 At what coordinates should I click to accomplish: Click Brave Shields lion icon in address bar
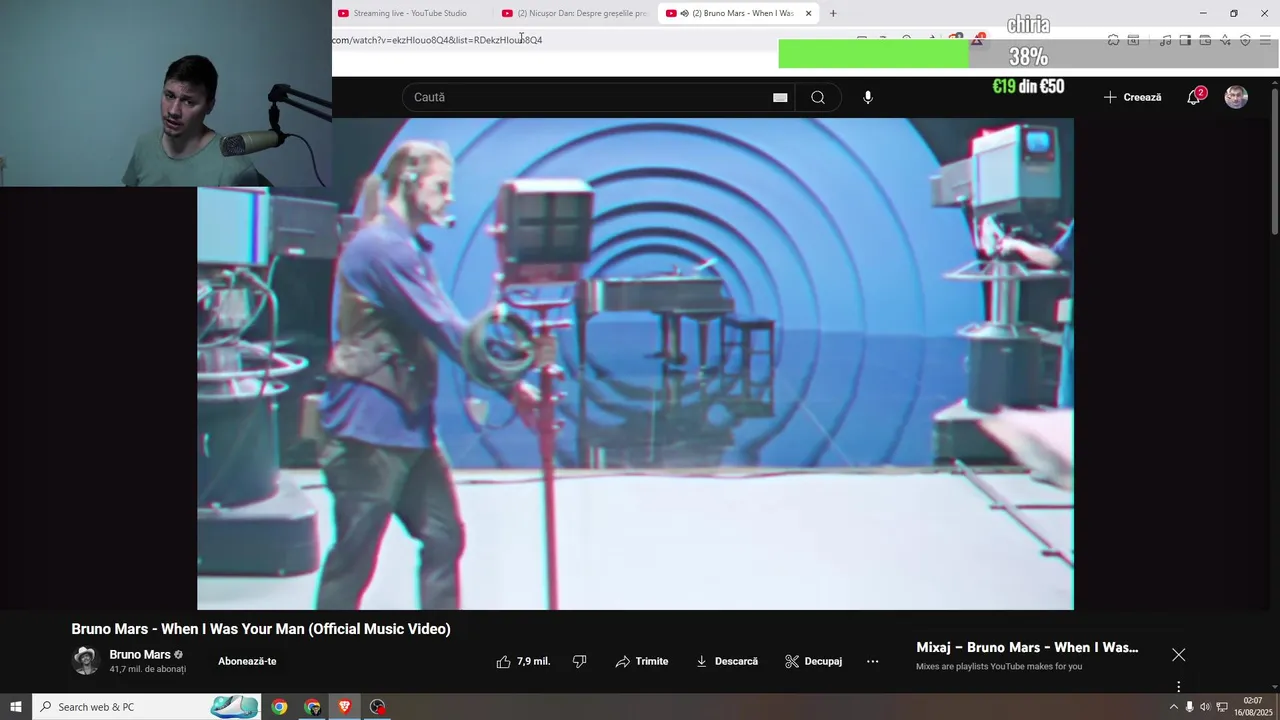tap(956, 39)
